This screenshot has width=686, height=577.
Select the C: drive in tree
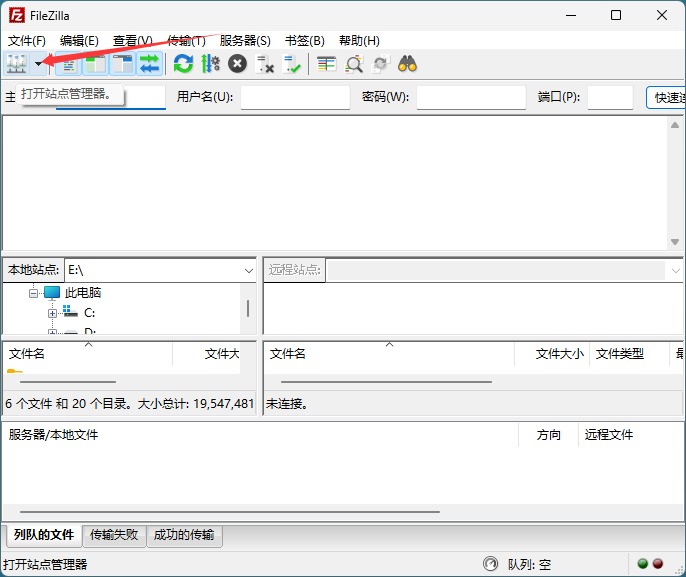(89, 313)
